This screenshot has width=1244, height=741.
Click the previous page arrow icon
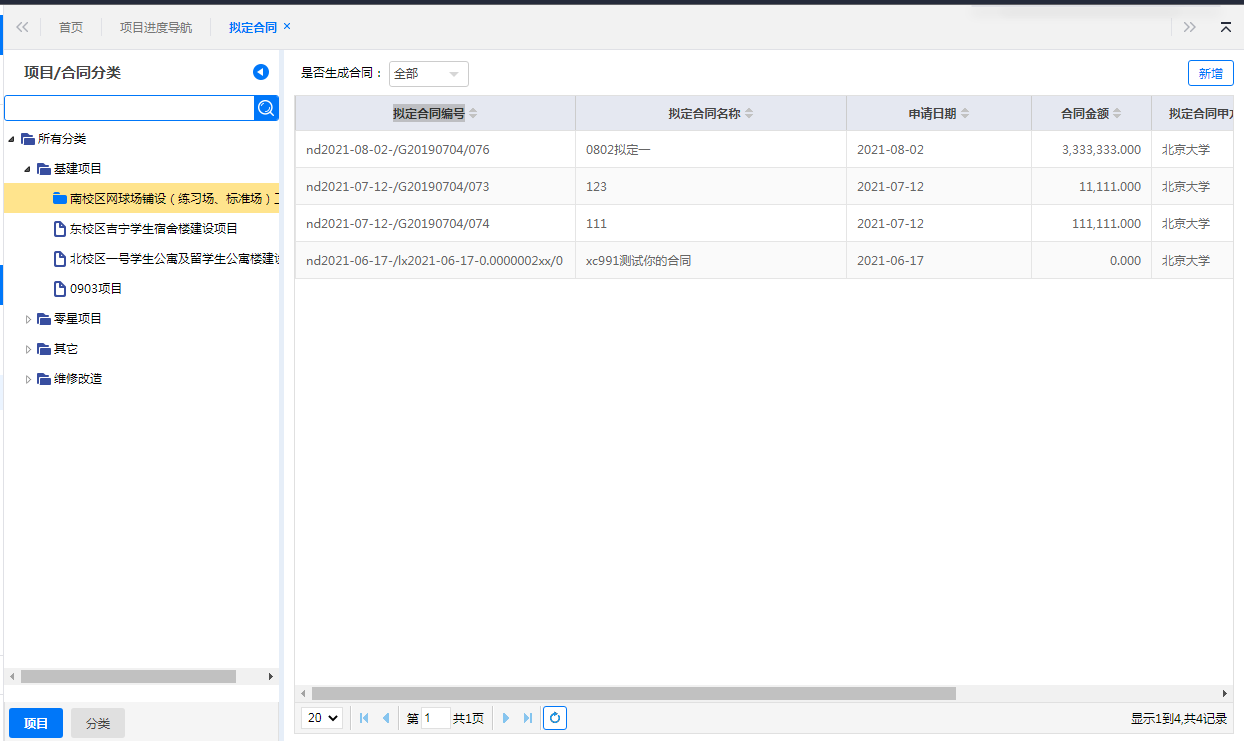386,718
